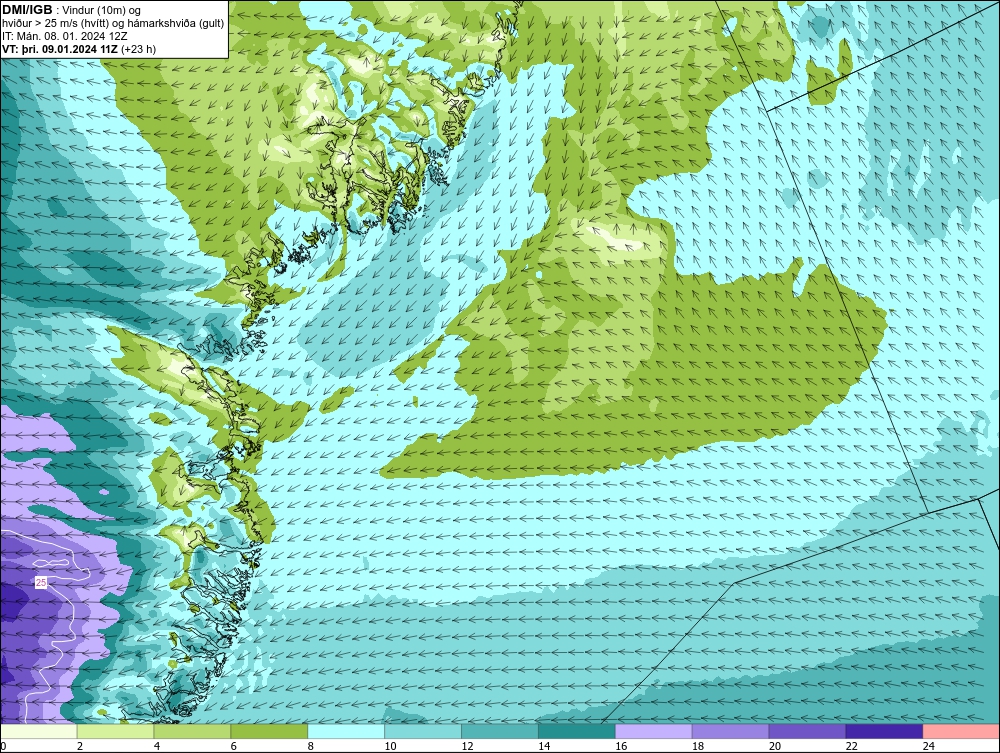Click the lavender 16-18 m/s legend swatch
Screen dimensions: 1000x753
click(653, 731)
